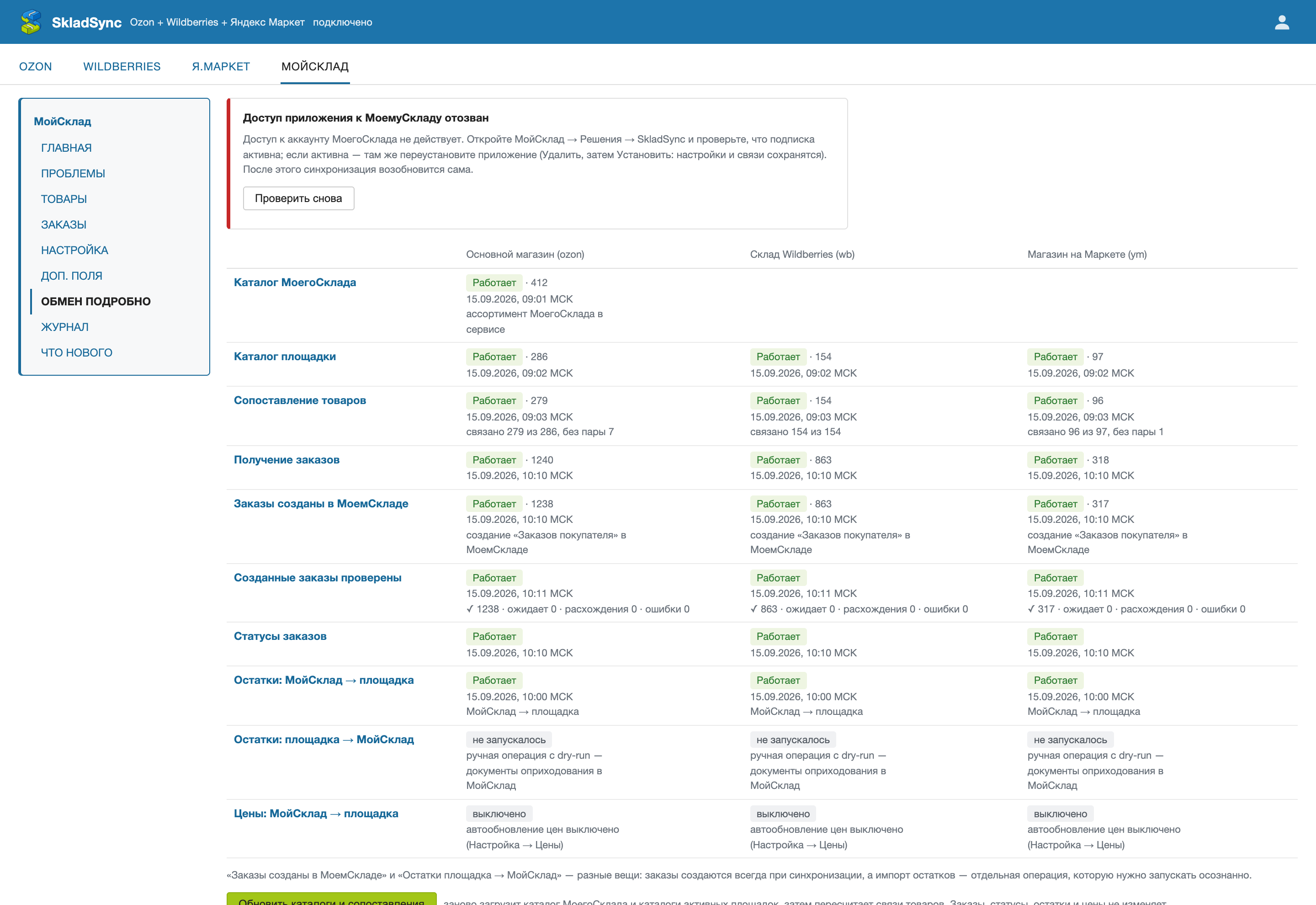The height and width of the screenshot is (905, 1316).
Task: Open Созданные заказы проверены link
Action: 318,577
